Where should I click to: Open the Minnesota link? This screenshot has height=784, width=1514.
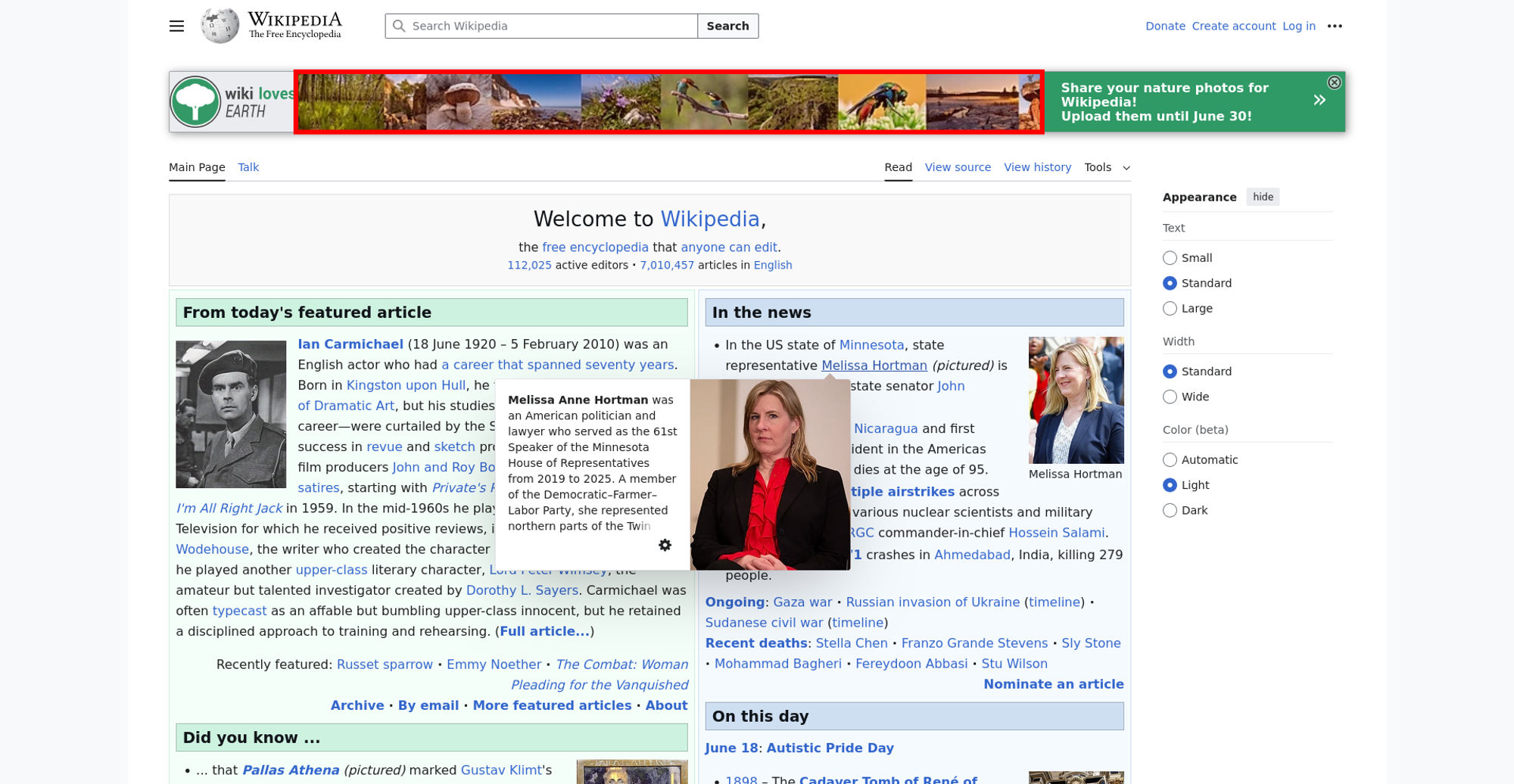(x=871, y=345)
